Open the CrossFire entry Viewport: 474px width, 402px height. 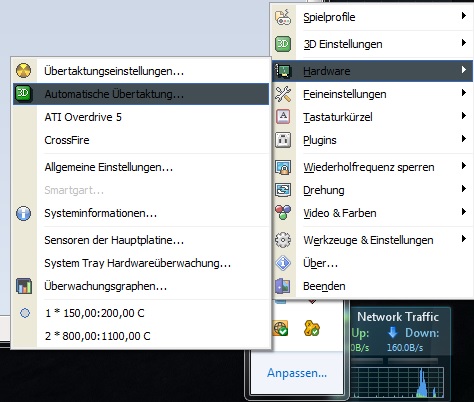tap(141, 140)
